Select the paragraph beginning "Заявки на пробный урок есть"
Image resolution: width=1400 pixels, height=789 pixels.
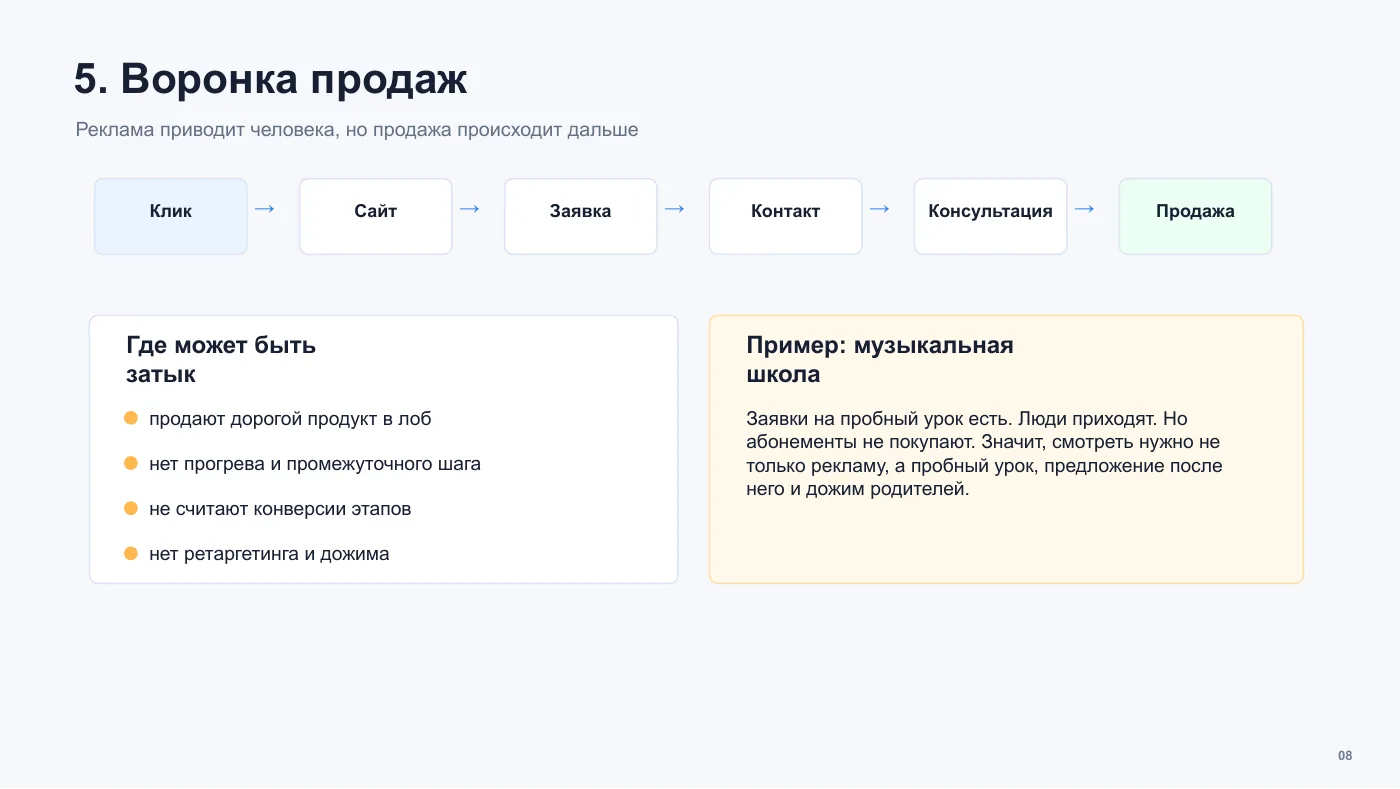984,454
